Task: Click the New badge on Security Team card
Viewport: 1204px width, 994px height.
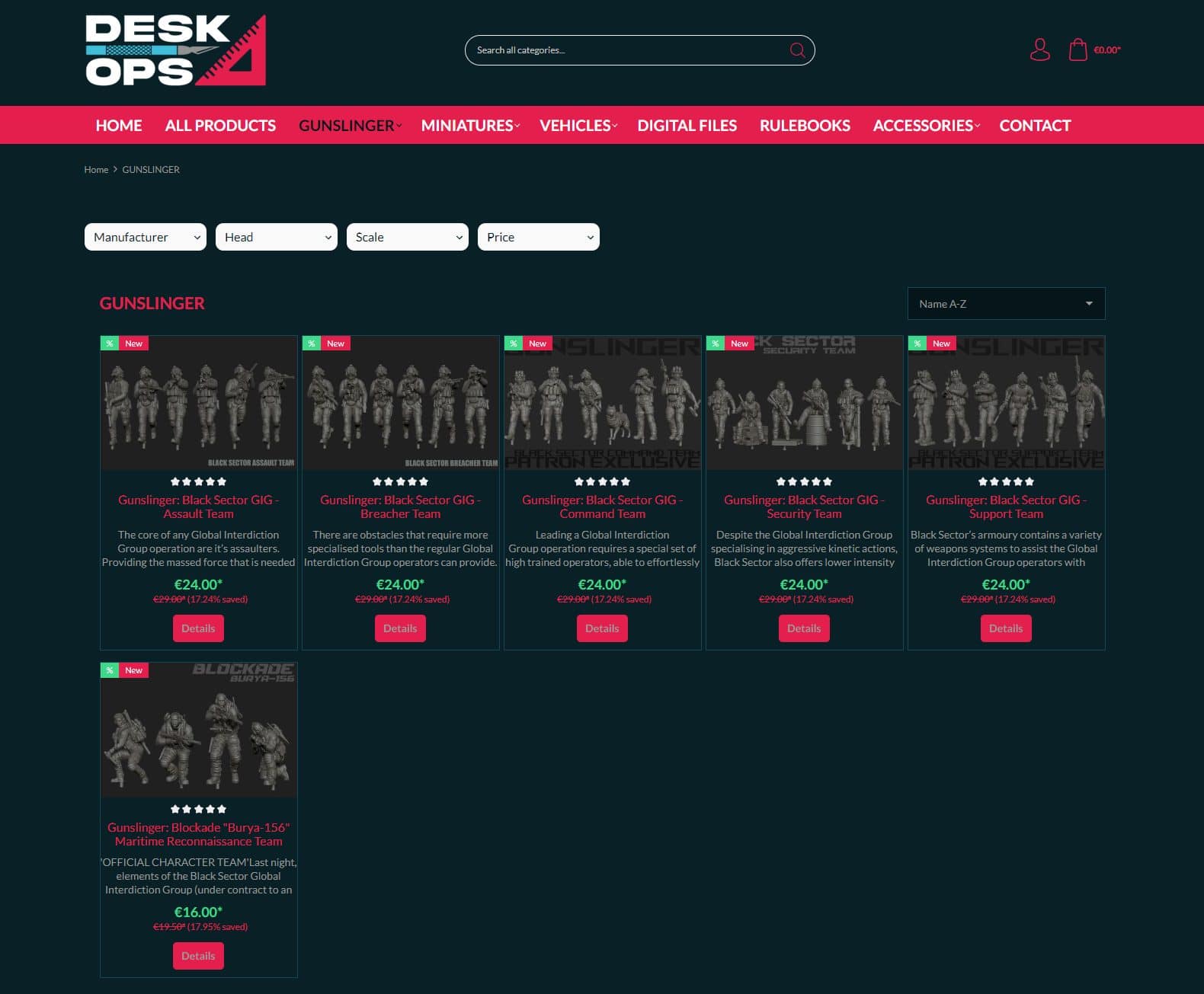Action: click(x=739, y=344)
